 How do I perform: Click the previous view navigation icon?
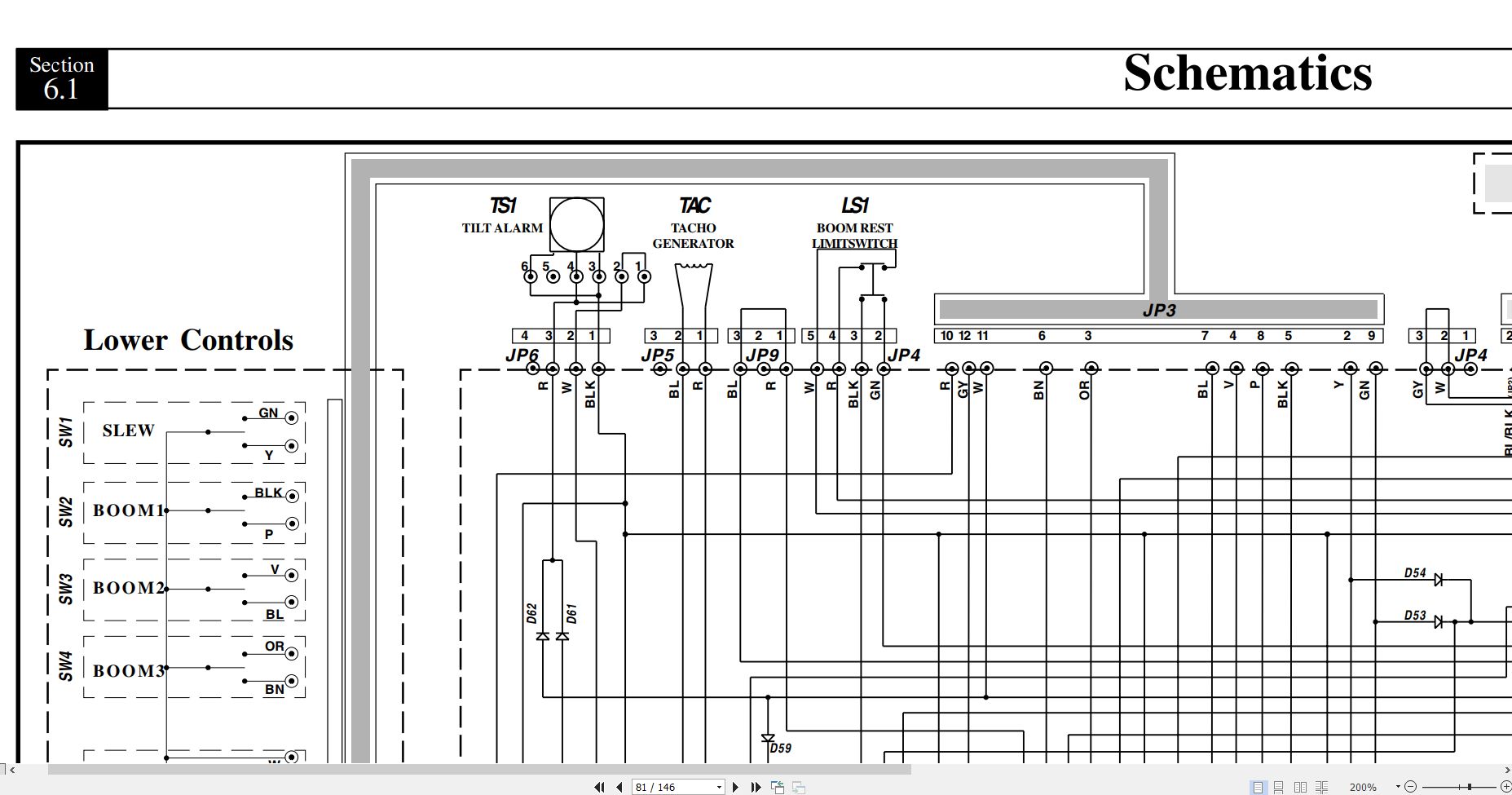(778, 787)
